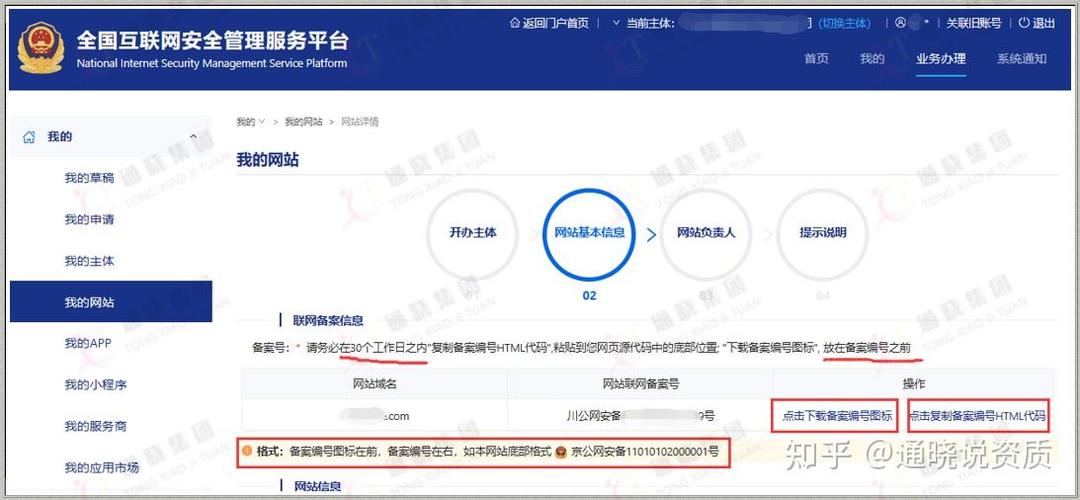This screenshot has height=500, width=1080.
Task: Click the domain cell ending in .com
Action: pyautogui.click(x=375, y=416)
